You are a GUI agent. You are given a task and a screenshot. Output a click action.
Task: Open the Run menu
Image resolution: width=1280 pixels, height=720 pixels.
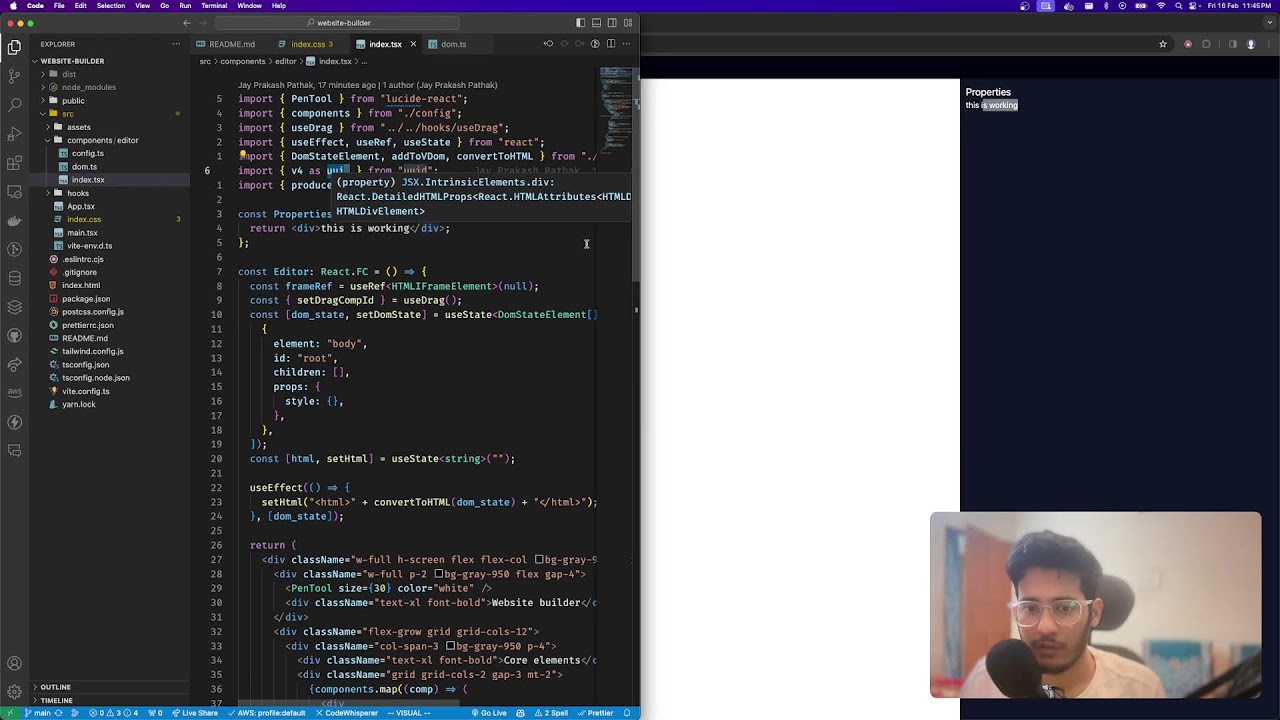185,6
